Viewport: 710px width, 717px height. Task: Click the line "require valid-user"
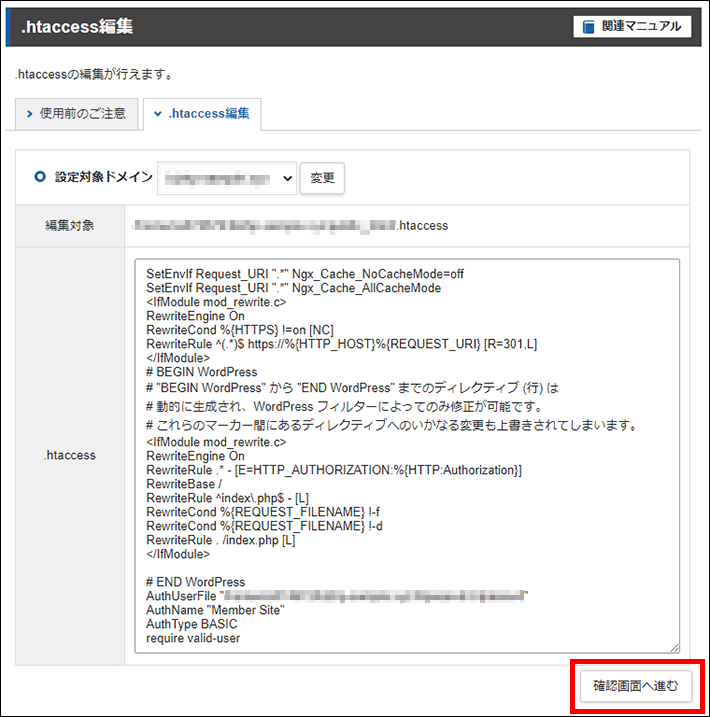point(193,638)
